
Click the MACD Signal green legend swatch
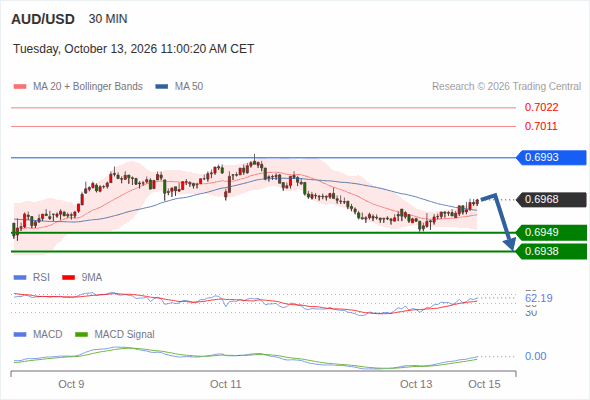pyautogui.click(x=81, y=335)
